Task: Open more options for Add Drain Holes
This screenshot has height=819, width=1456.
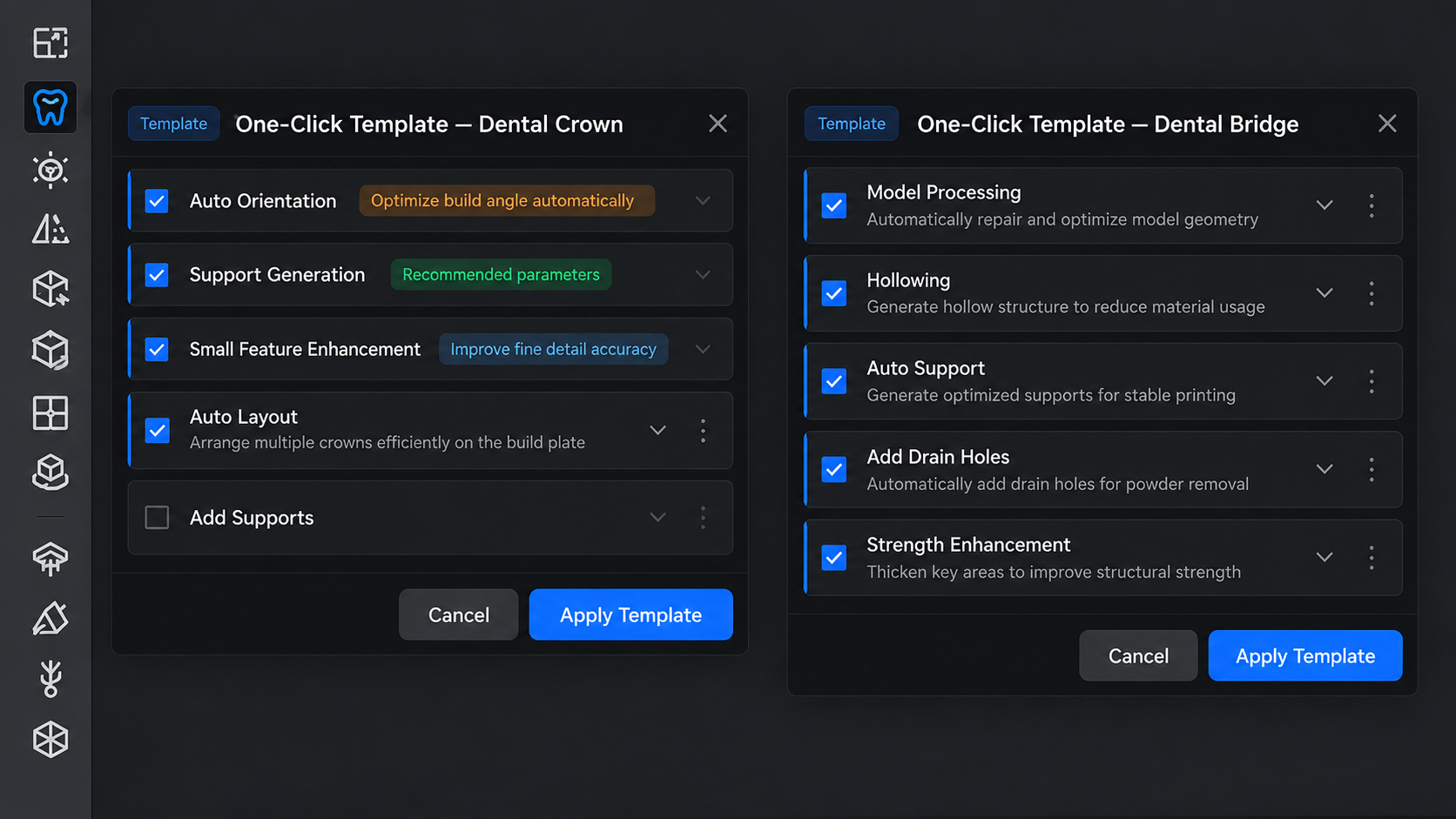Action: (1372, 470)
